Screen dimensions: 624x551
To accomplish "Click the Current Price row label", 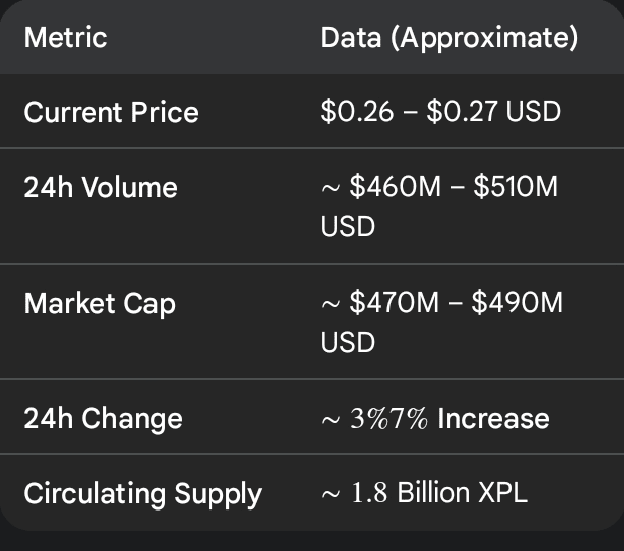I will pos(111,112).
